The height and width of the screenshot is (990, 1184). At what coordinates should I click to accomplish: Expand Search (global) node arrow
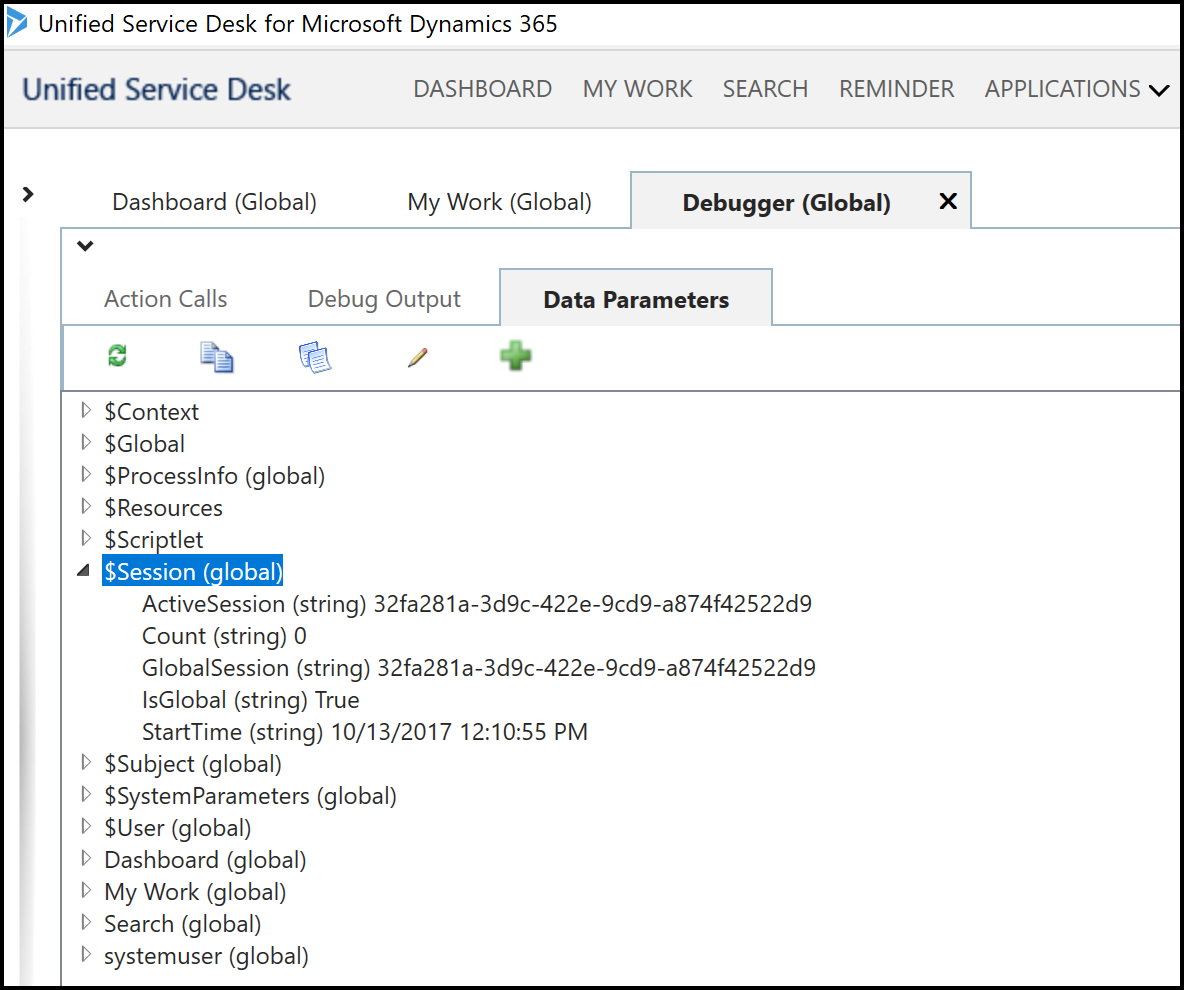click(x=86, y=922)
